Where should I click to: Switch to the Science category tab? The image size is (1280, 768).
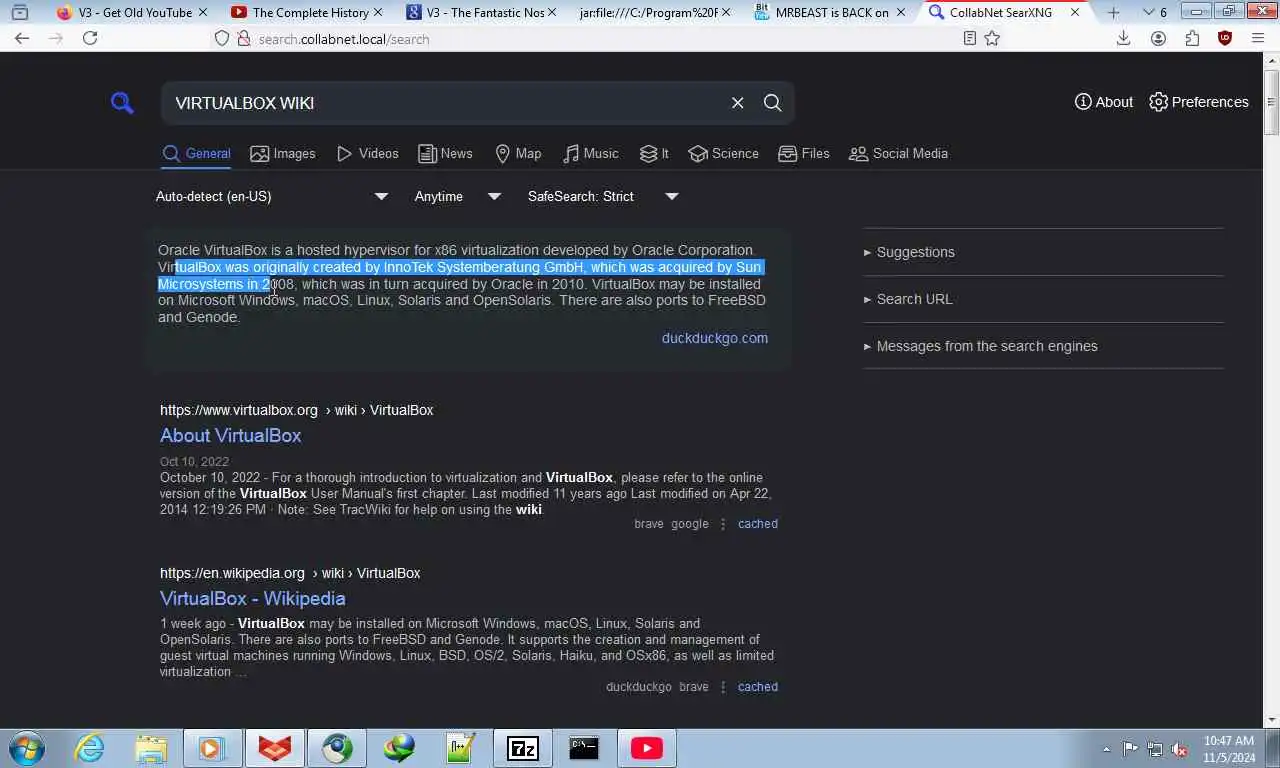(723, 153)
